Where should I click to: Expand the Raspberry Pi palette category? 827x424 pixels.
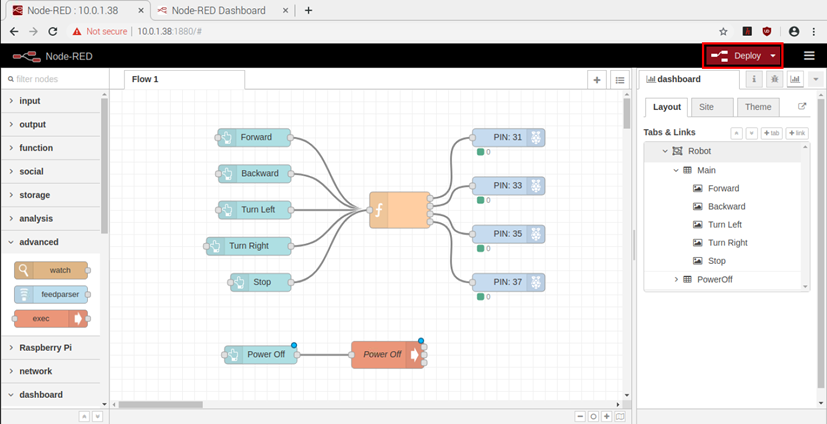(x=51, y=348)
